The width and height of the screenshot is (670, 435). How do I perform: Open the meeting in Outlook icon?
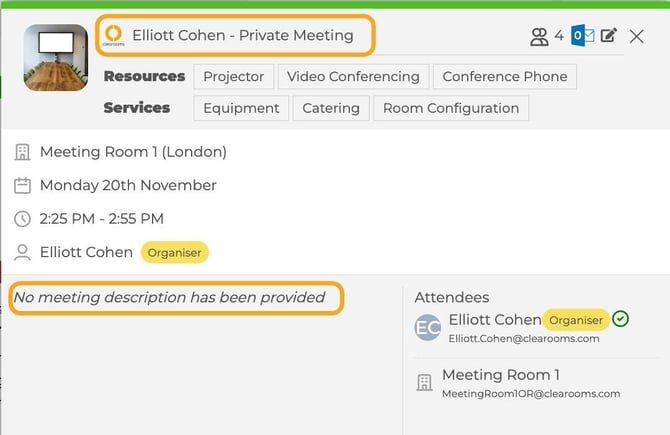tap(583, 36)
